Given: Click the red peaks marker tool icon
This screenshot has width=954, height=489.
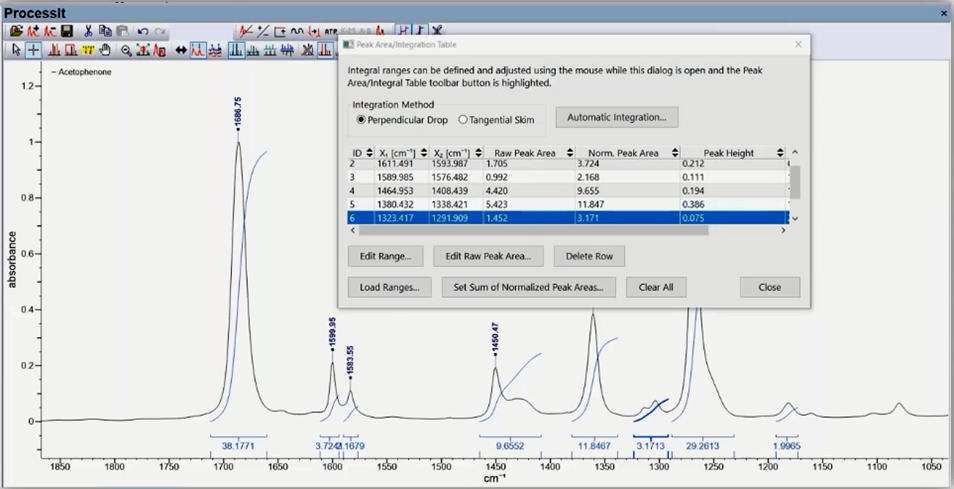Looking at the screenshot, I should [x=54, y=50].
